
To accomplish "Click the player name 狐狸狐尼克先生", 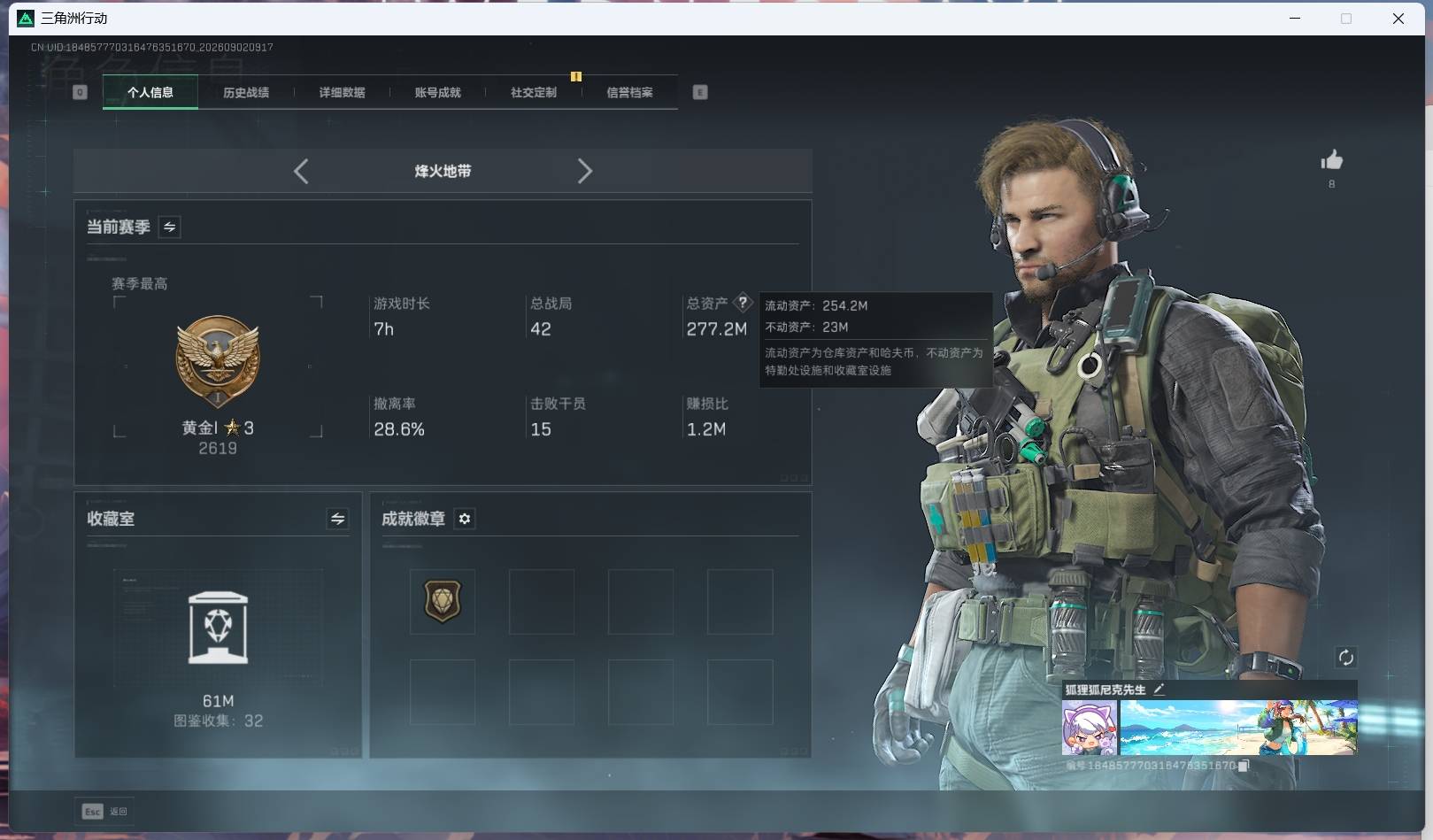I will pyautogui.click(x=1106, y=690).
